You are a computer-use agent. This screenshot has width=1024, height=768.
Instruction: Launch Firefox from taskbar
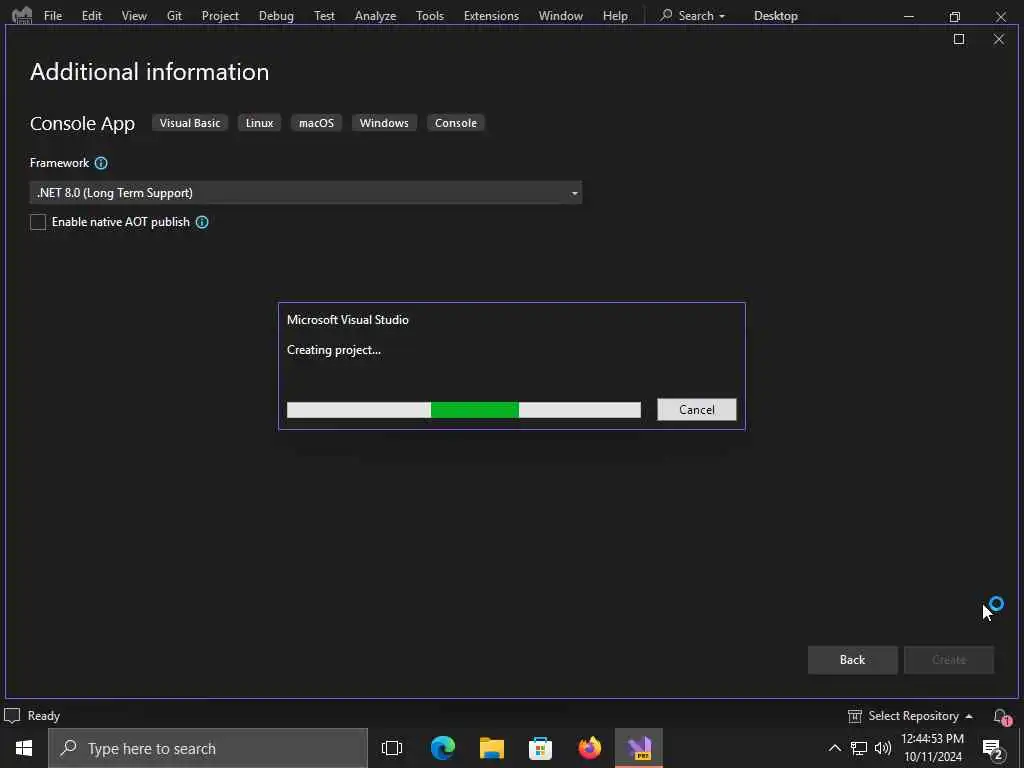point(590,748)
